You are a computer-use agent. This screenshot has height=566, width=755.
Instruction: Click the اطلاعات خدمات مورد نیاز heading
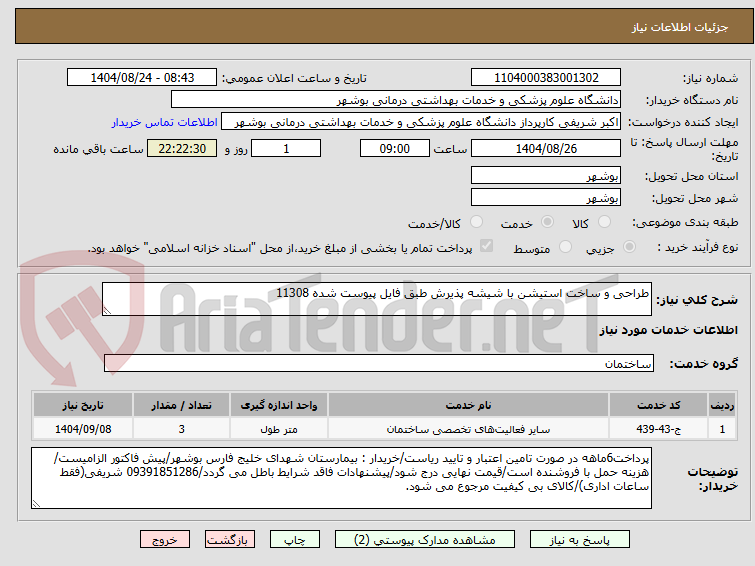click(668, 330)
